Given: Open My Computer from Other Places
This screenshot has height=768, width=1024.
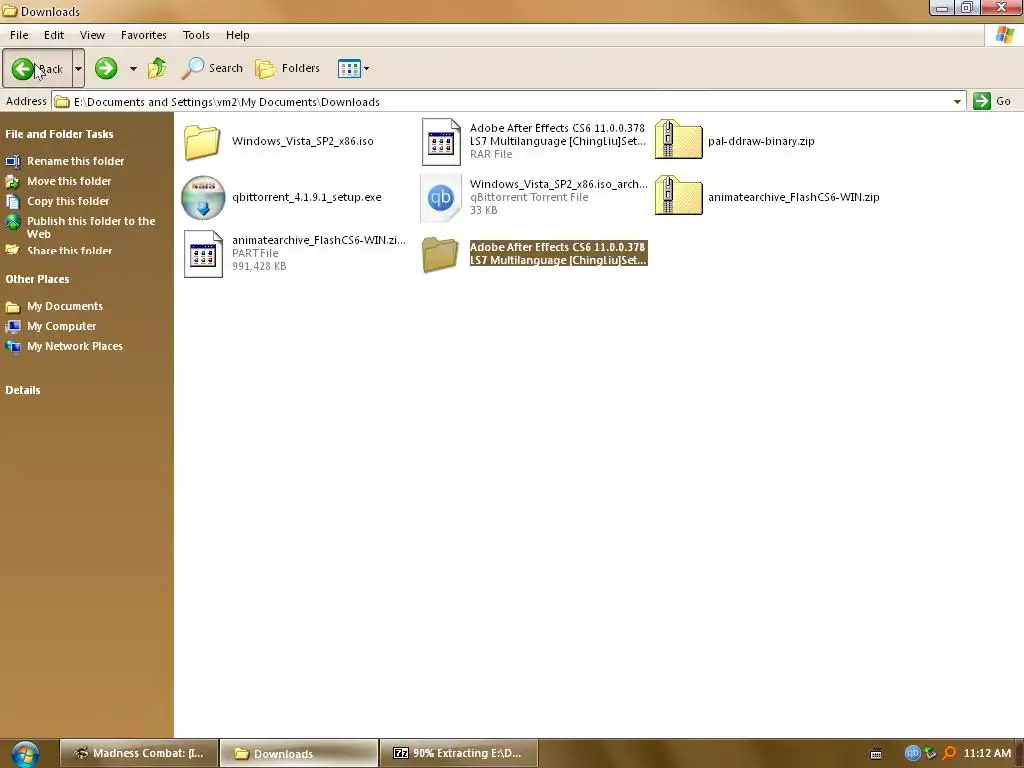Looking at the screenshot, I should pyautogui.click(x=61, y=327).
